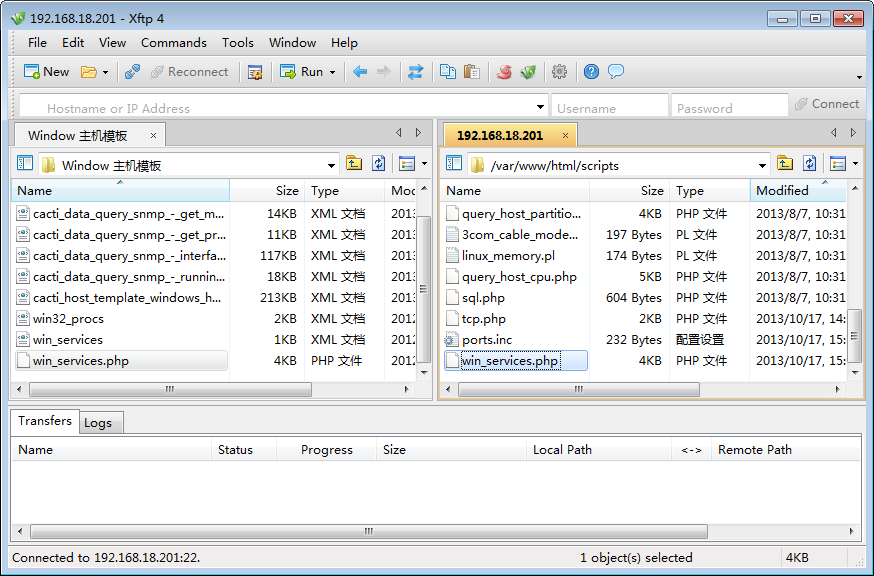Click the New session toolbar button
This screenshot has height=576, width=874.
click(46, 72)
